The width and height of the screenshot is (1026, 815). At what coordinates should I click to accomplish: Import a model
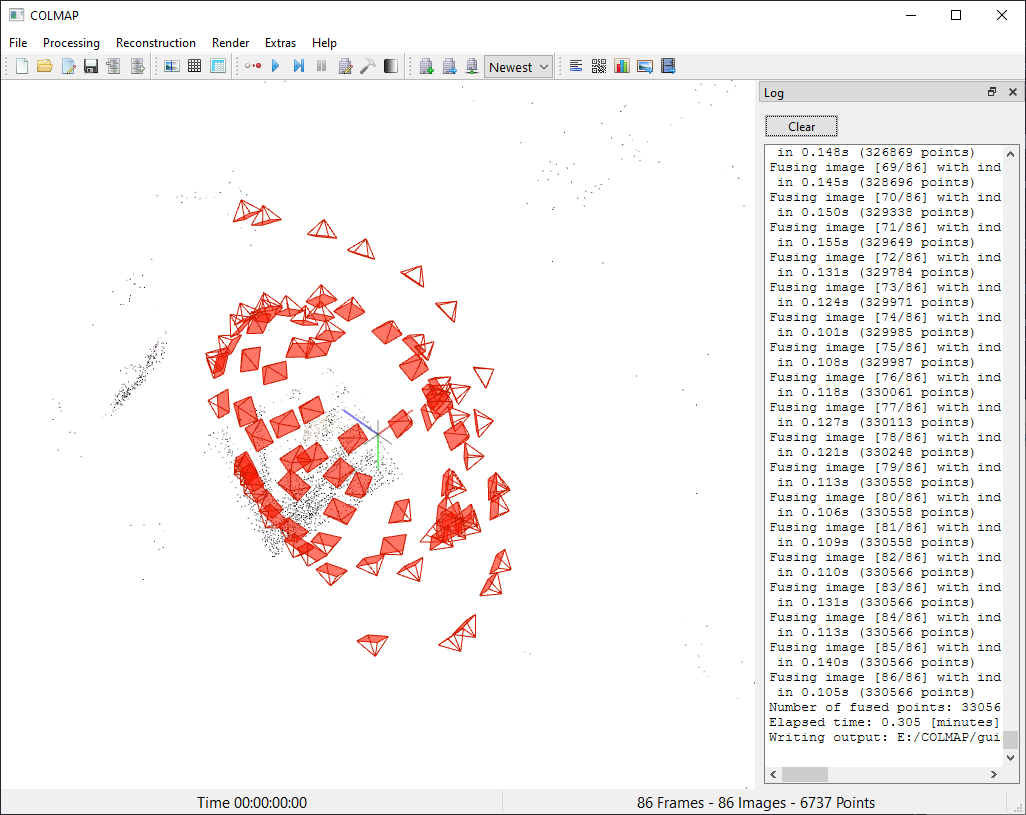coord(113,65)
